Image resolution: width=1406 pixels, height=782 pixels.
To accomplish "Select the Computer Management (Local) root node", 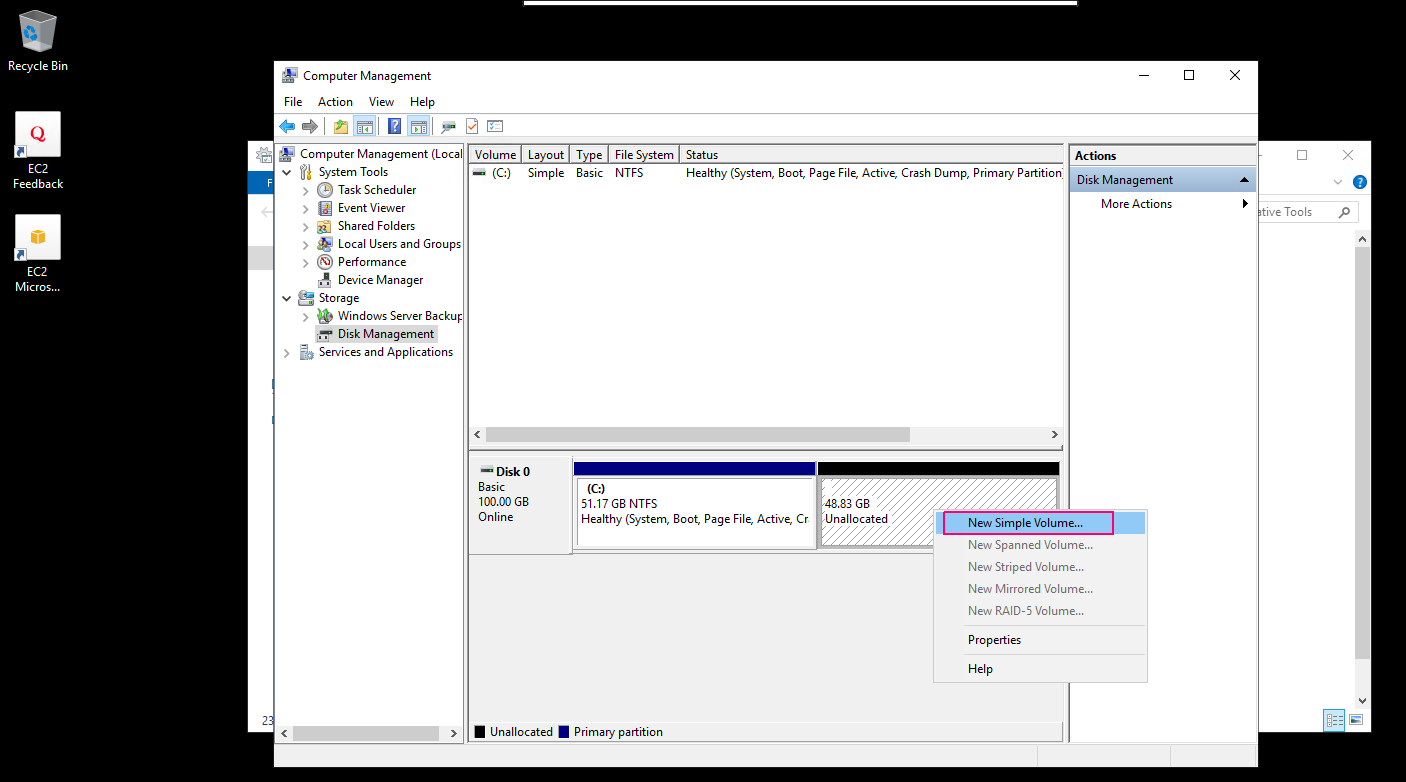I will tap(380, 154).
